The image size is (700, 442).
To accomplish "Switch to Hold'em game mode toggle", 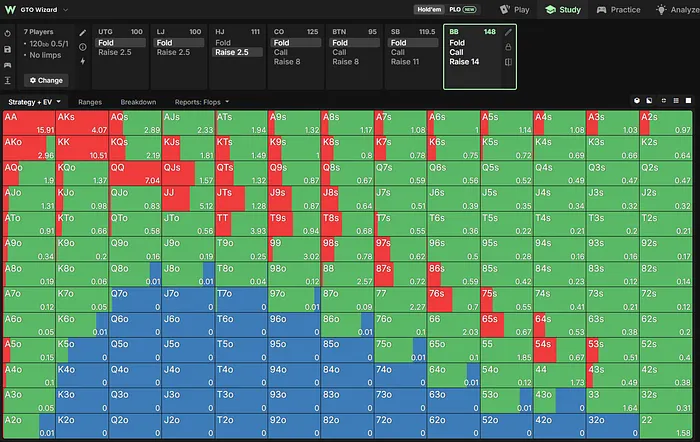I will coord(429,9).
